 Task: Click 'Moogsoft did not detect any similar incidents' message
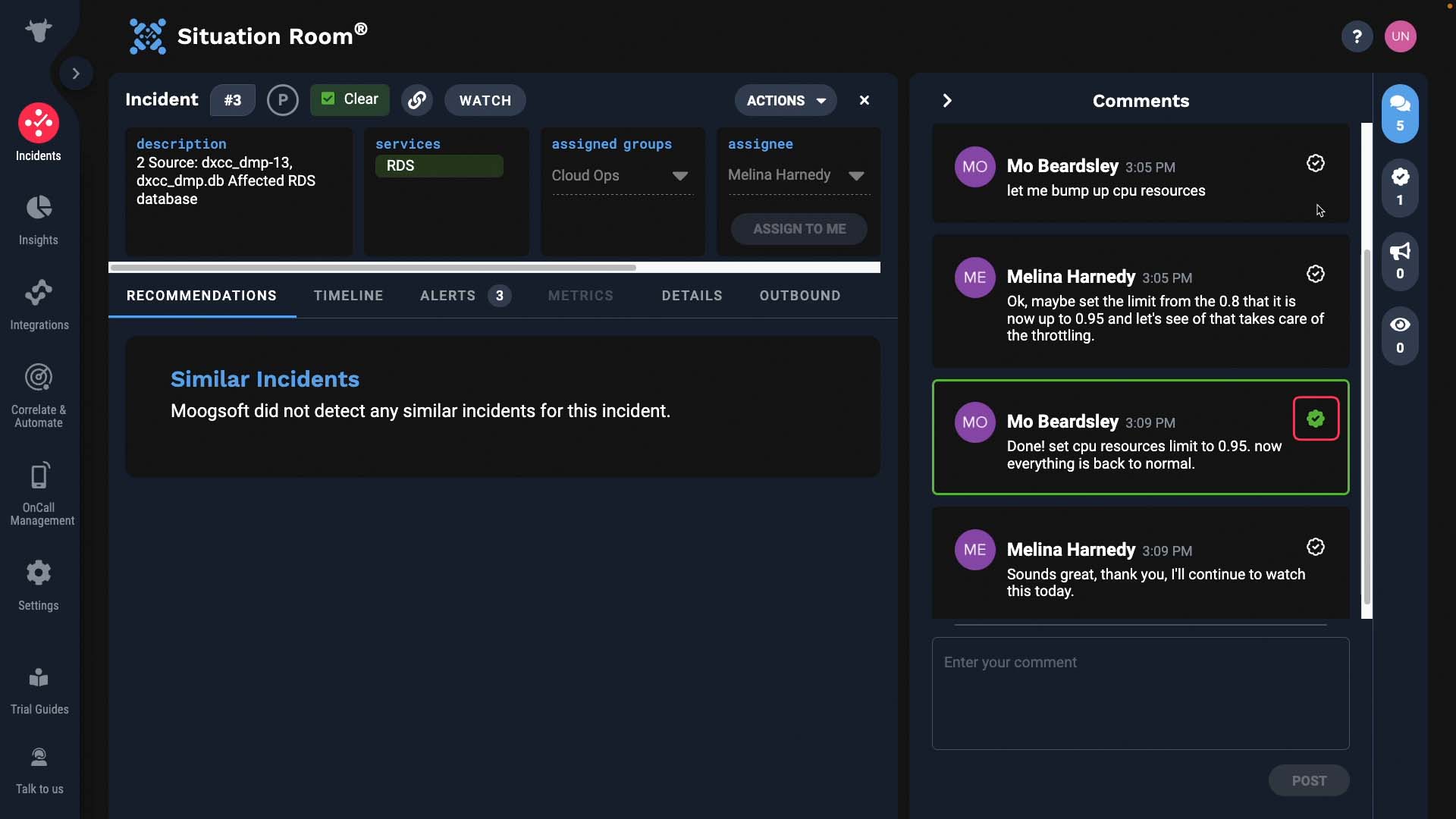(420, 411)
